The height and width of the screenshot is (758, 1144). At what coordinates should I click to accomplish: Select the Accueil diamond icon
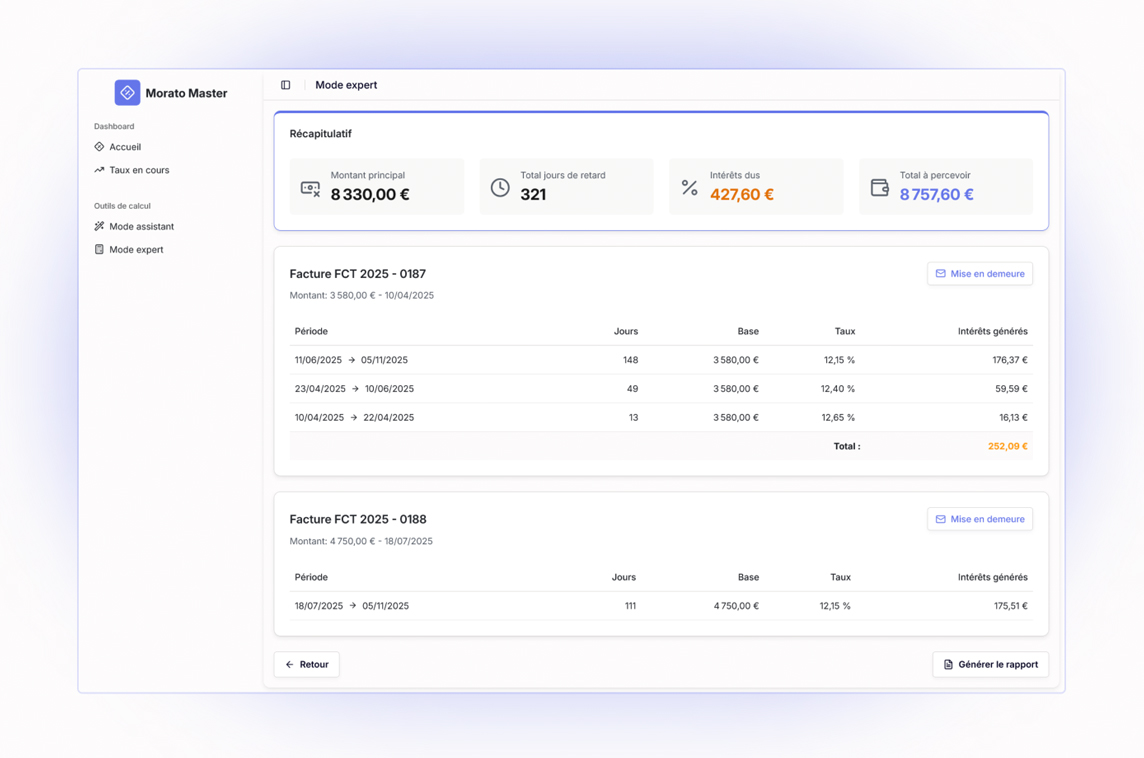pos(101,146)
